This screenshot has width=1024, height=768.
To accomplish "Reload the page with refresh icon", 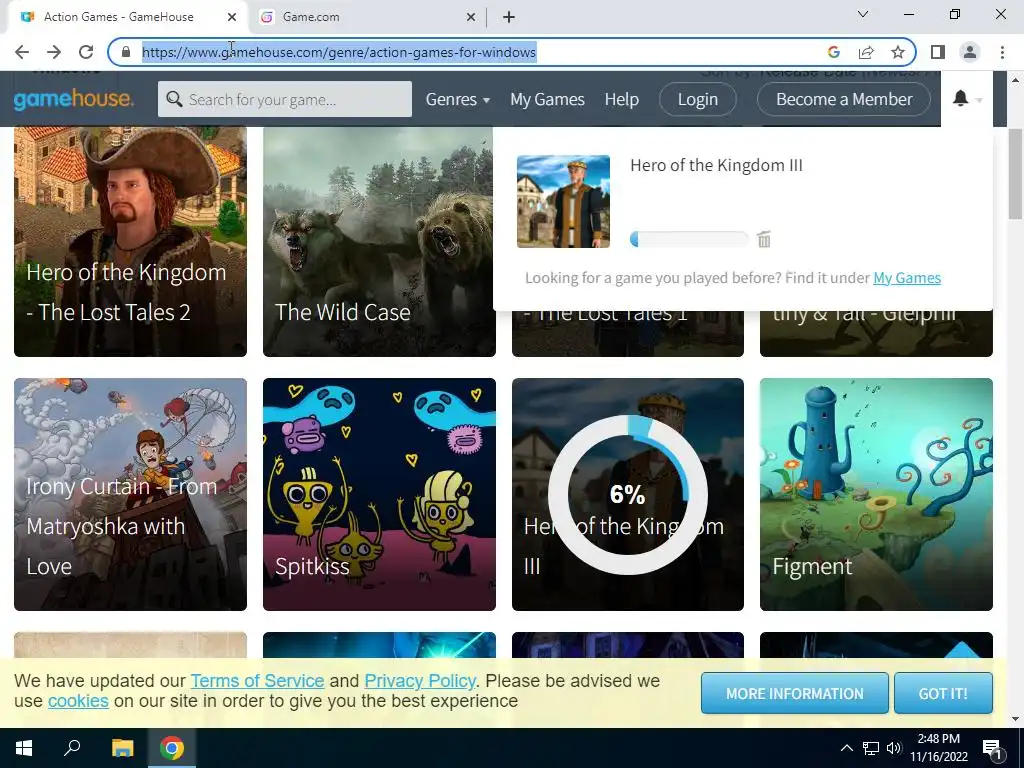I will (86, 52).
